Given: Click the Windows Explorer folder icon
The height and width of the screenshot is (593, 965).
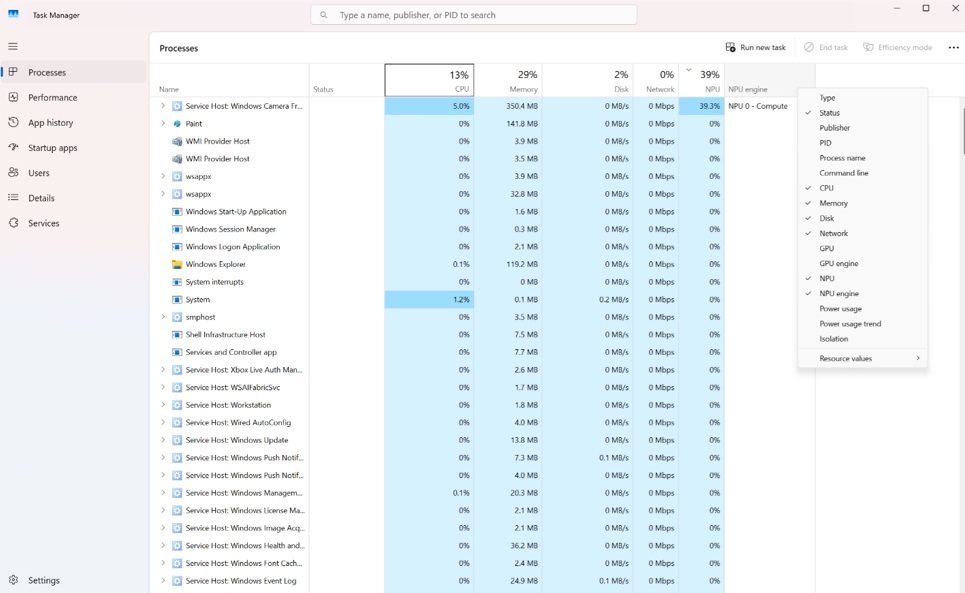Looking at the screenshot, I should (177, 265).
